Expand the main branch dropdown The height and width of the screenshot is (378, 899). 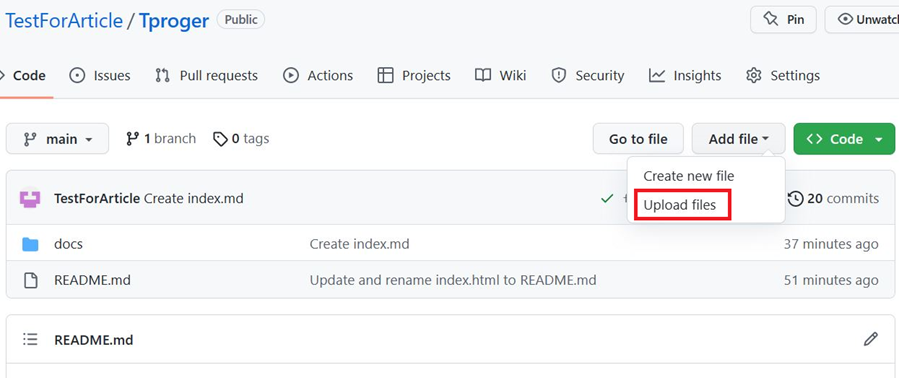[57, 139]
